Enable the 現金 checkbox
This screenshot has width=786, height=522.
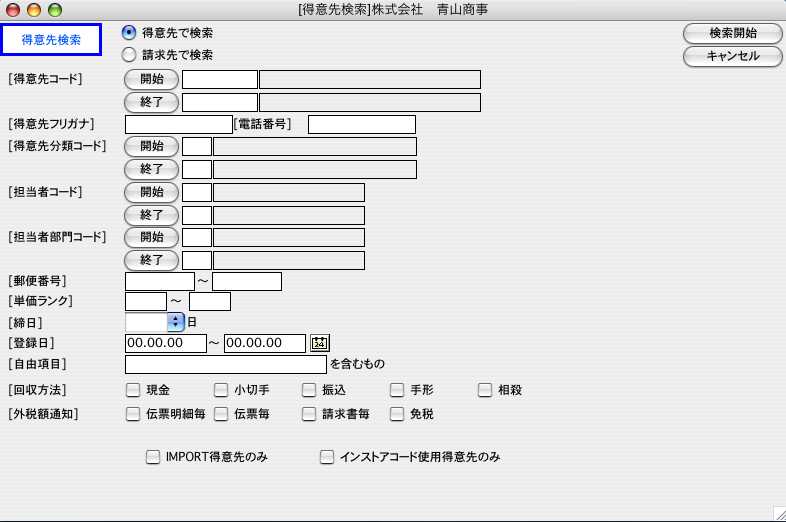132,390
